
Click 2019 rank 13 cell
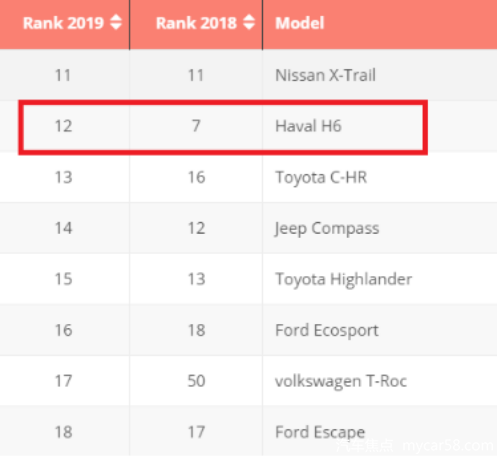63,177
